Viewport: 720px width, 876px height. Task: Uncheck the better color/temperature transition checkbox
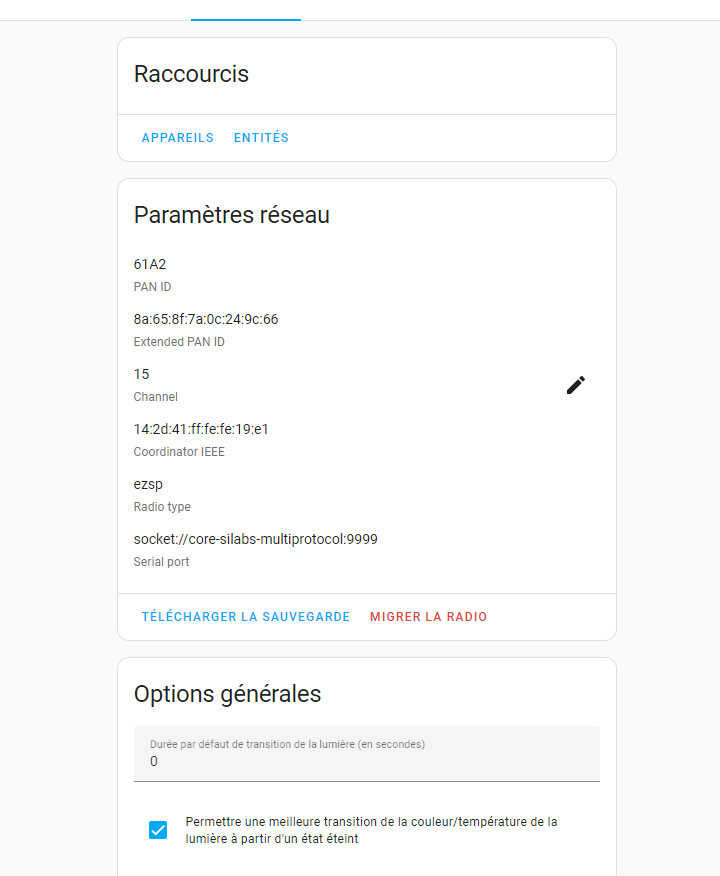(x=158, y=830)
